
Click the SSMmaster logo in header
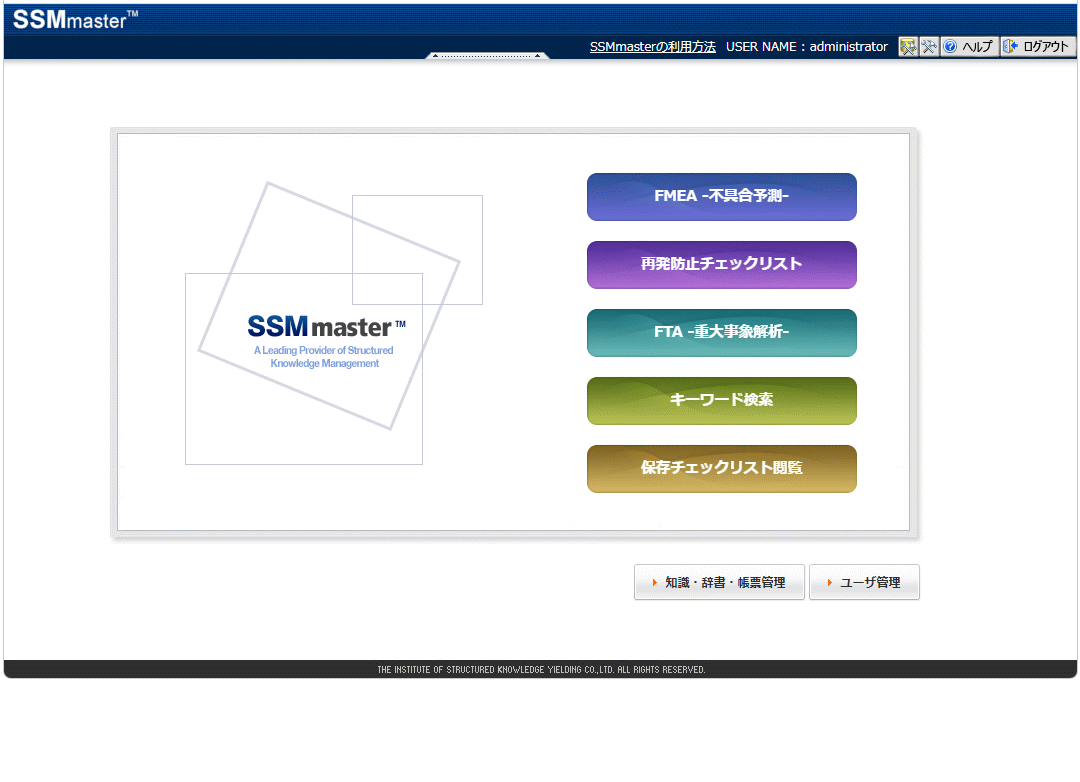75,19
